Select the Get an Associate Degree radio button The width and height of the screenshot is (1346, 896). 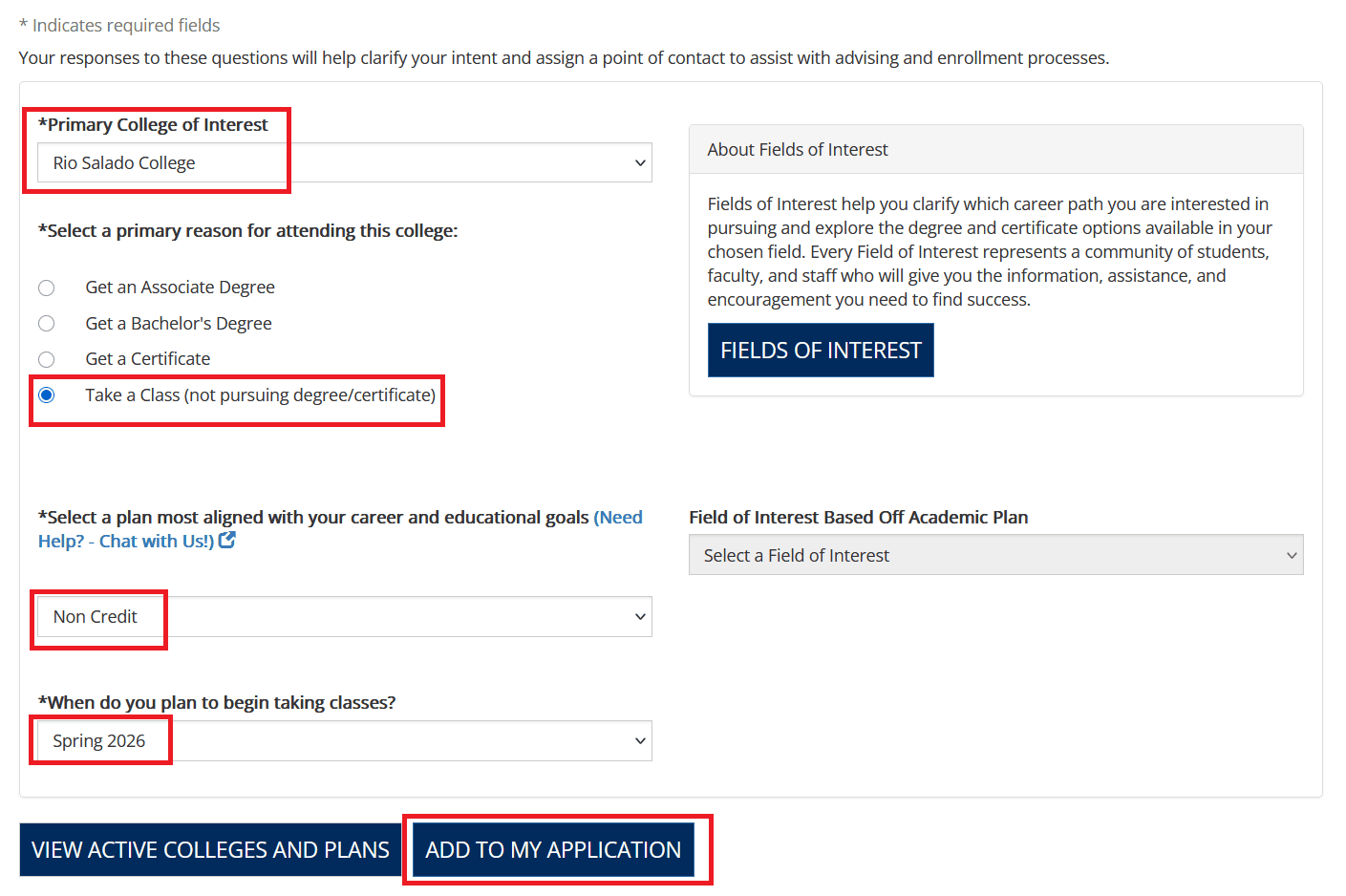pos(47,288)
